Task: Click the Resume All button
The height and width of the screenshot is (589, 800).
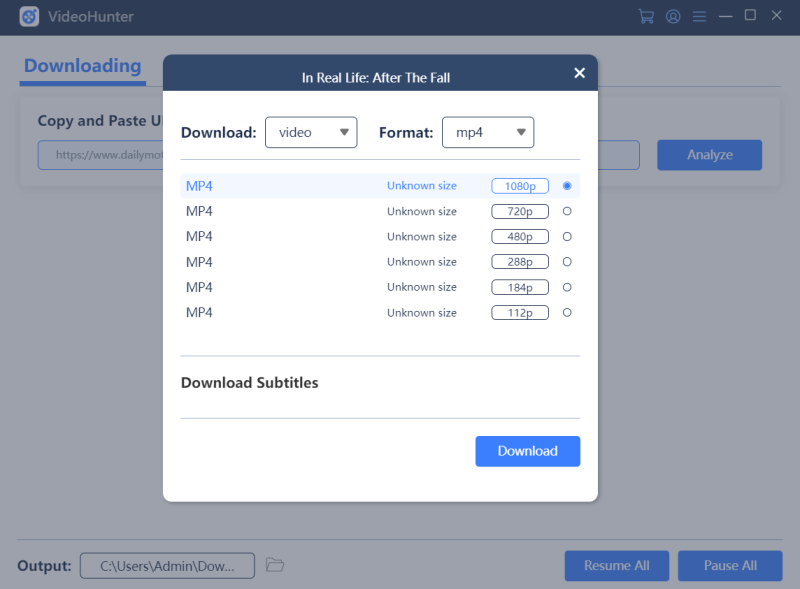Action: coord(616,566)
